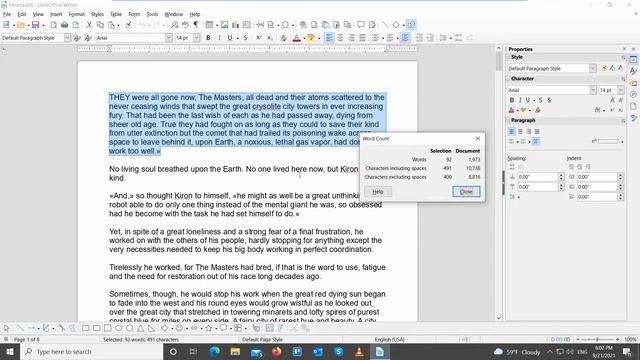Toggle Italic in the formatting toolbar
Image resolution: width=640 pixels, height=360 pixels.
tap(219, 38)
